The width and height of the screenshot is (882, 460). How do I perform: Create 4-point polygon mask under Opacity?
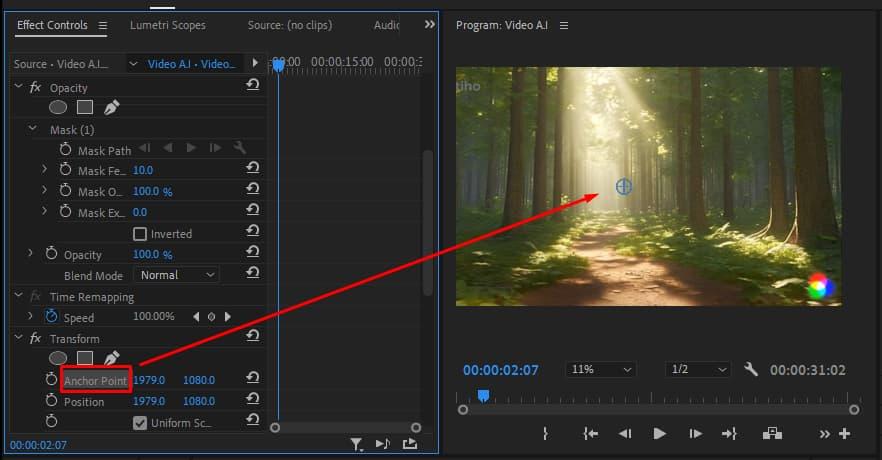click(x=85, y=107)
